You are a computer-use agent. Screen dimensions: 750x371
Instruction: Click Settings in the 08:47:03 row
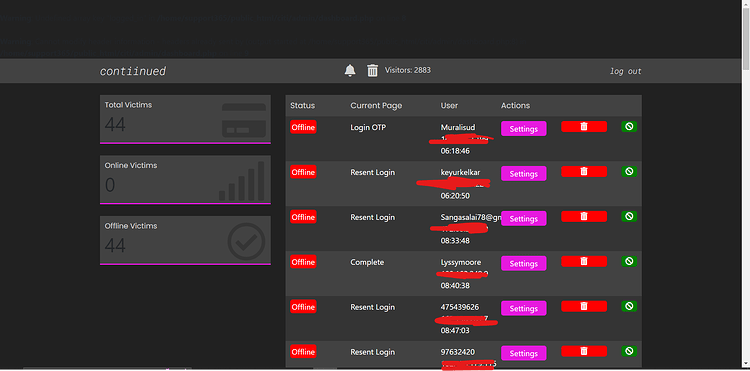click(x=524, y=308)
